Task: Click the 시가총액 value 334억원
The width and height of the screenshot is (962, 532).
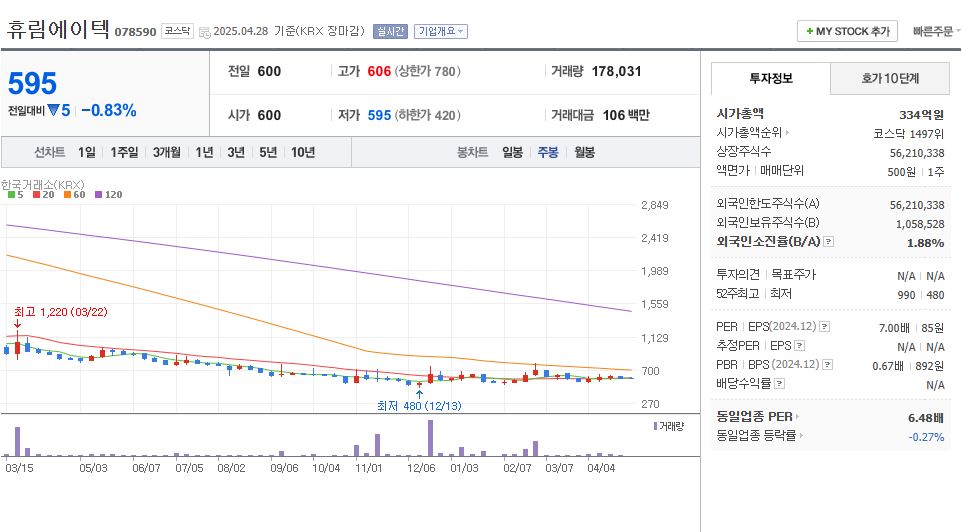Action: tap(922, 115)
